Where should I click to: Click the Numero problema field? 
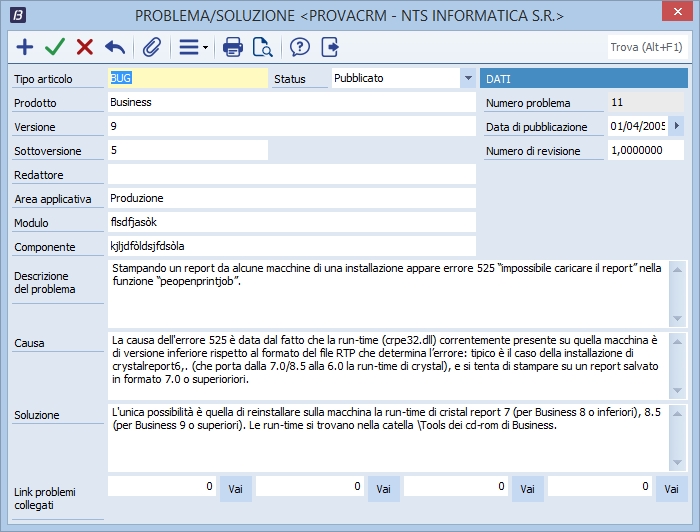tap(646, 102)
